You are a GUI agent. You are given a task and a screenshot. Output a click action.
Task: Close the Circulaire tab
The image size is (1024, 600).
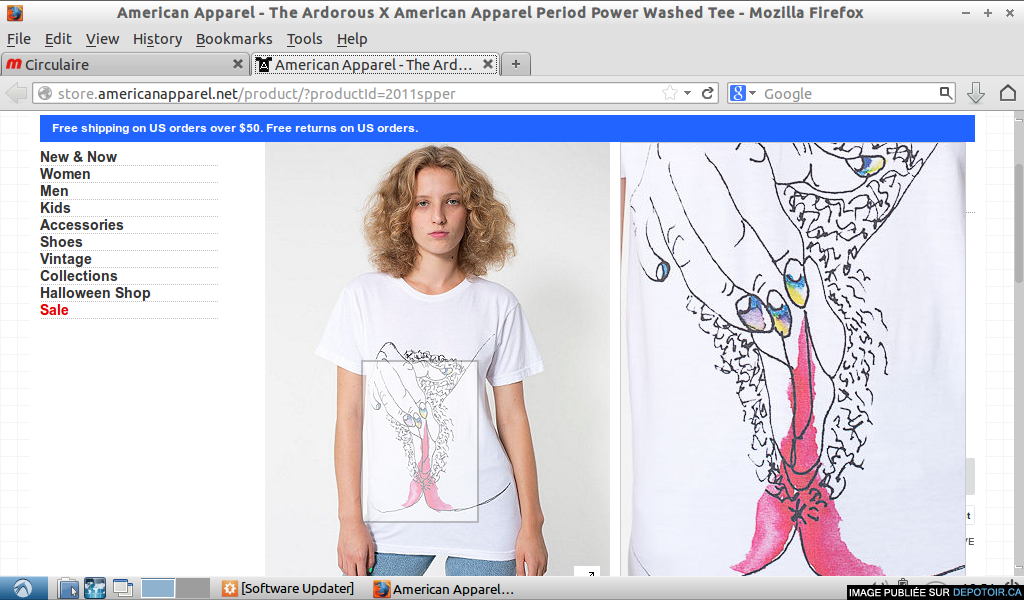pyautogui.click(x=238, y=64)
